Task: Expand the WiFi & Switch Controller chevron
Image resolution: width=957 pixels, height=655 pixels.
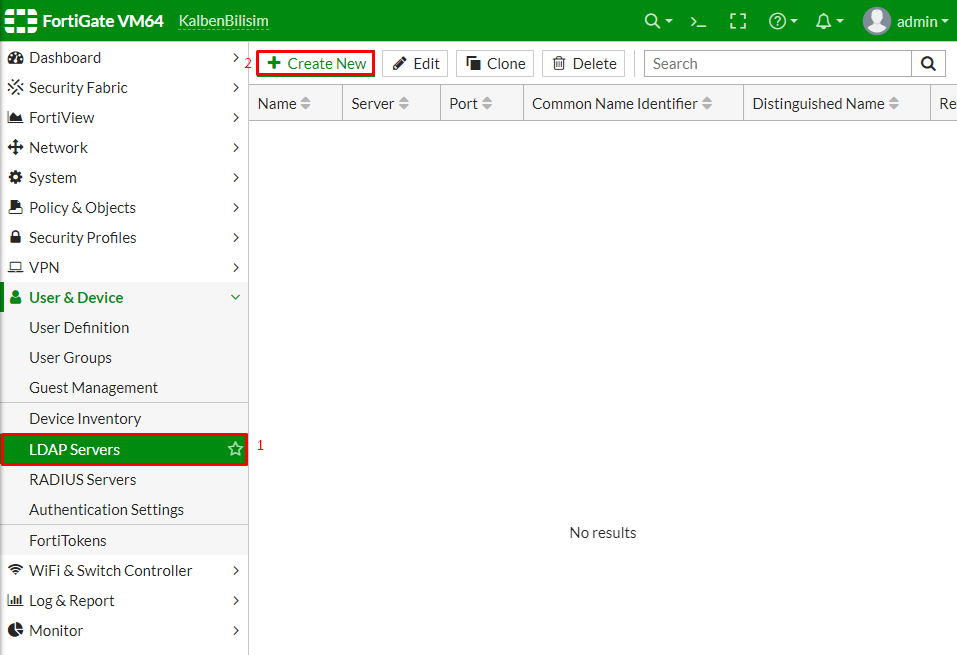Action: 236,570
